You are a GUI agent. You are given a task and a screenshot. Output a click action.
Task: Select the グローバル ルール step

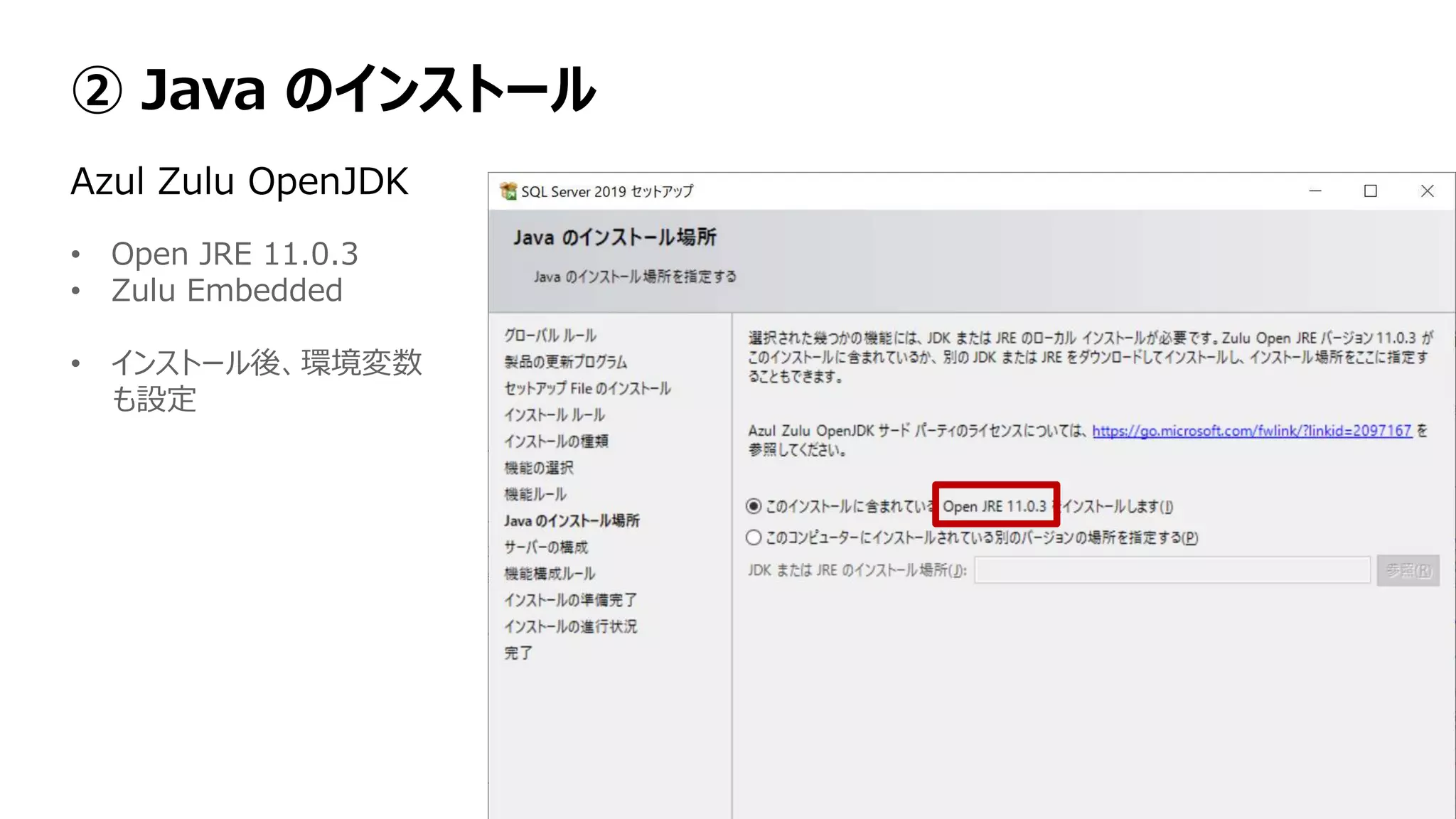[550, 336]
